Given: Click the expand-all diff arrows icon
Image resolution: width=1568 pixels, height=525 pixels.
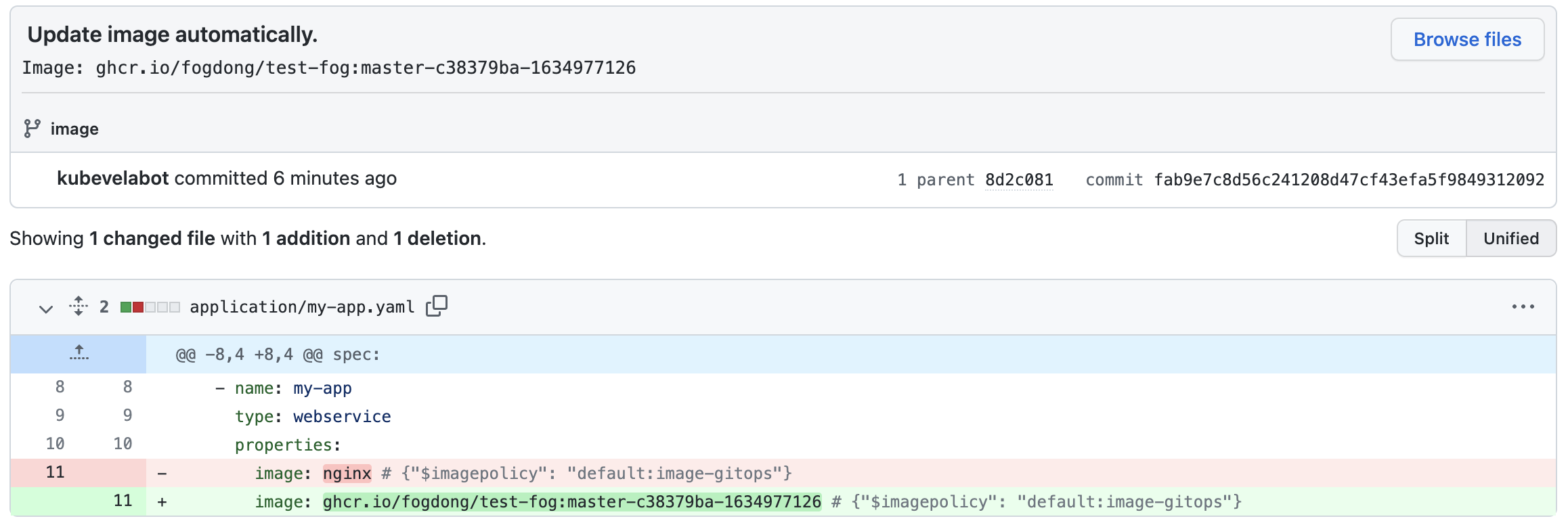Looking at the screenshot, I should click(x=79, y=306).
